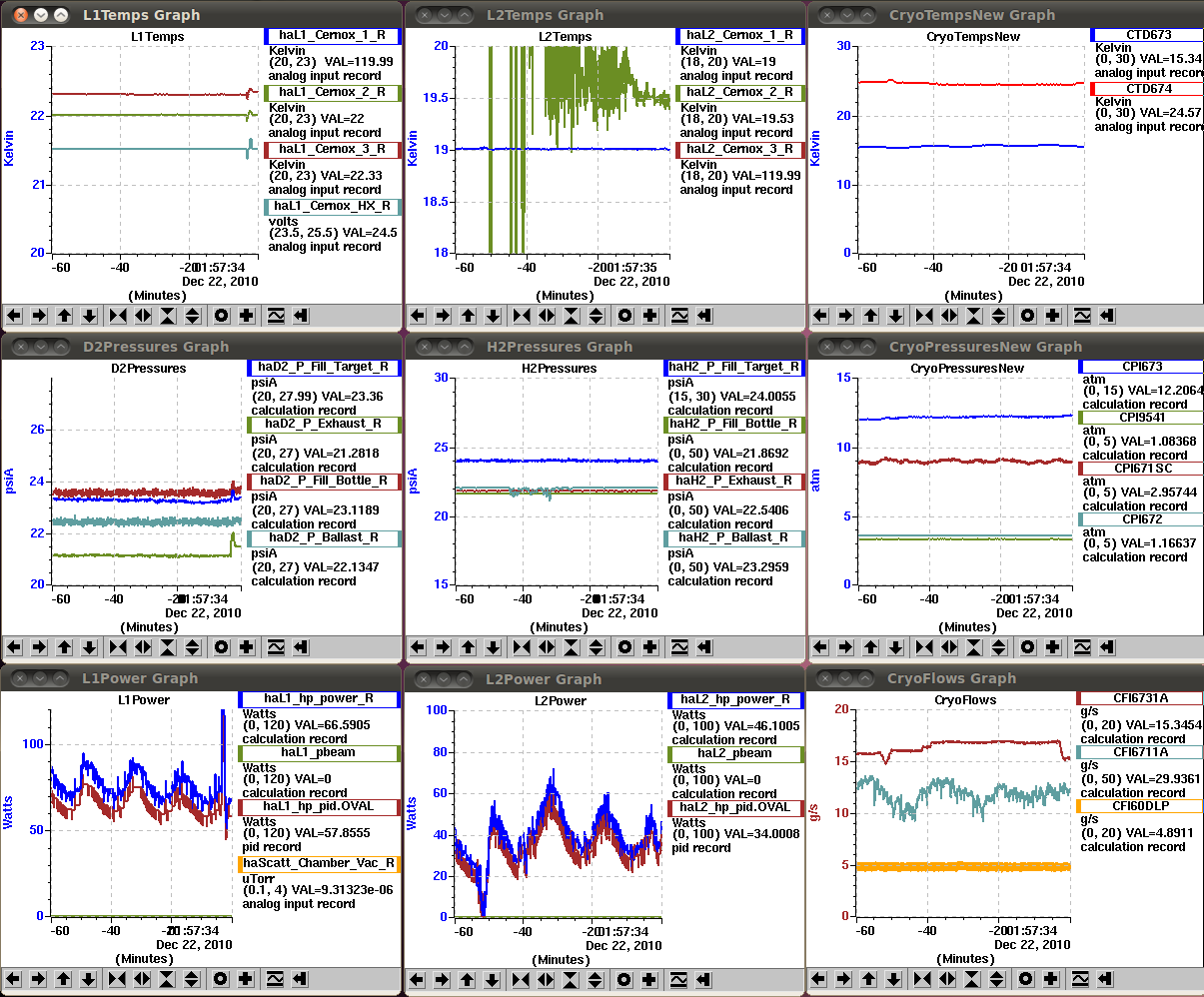Click the L1Temps Graph window title bar
The image size is (1204, 997).
click(200, 15)
